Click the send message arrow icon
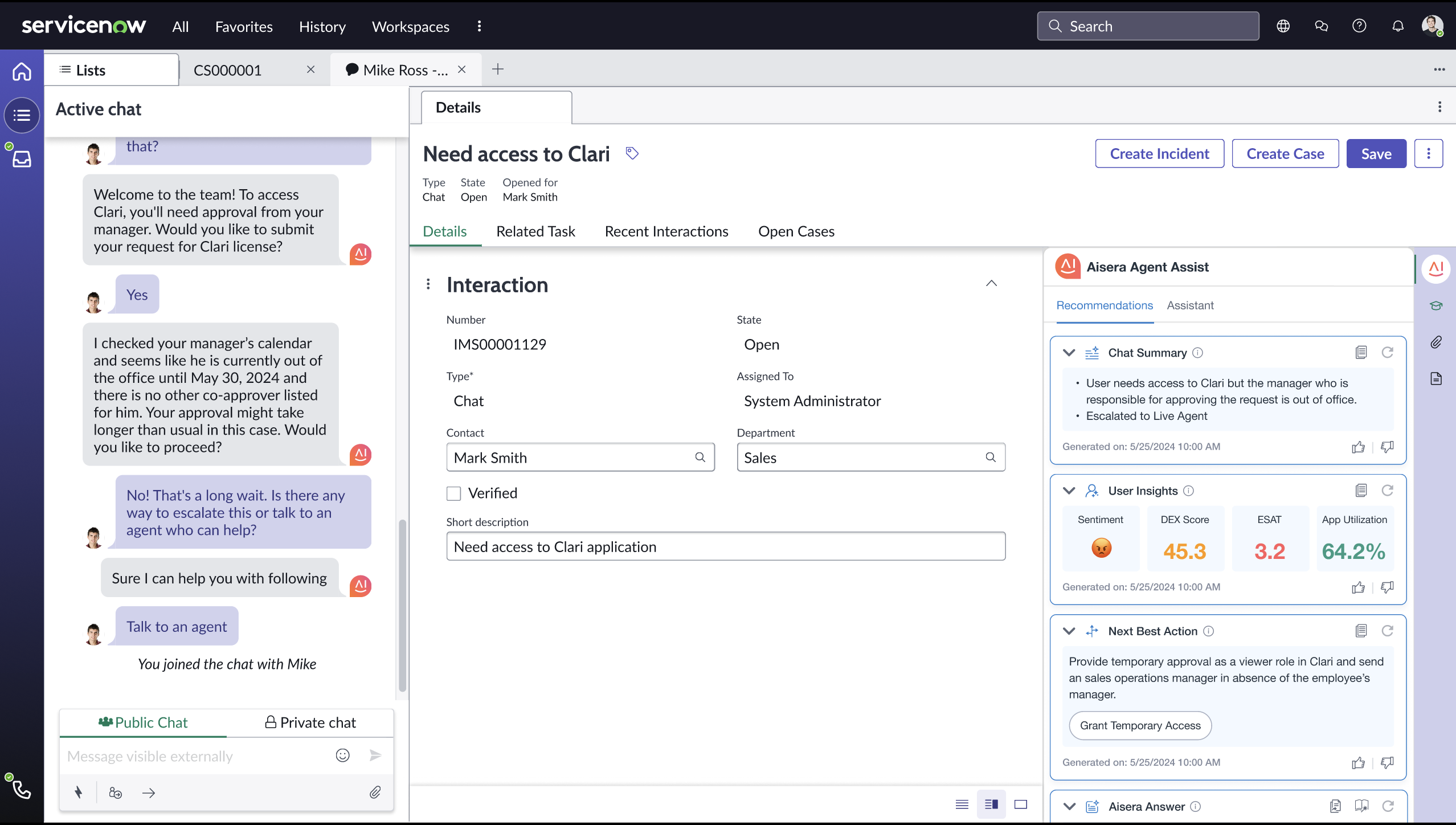 click(375, 755)
